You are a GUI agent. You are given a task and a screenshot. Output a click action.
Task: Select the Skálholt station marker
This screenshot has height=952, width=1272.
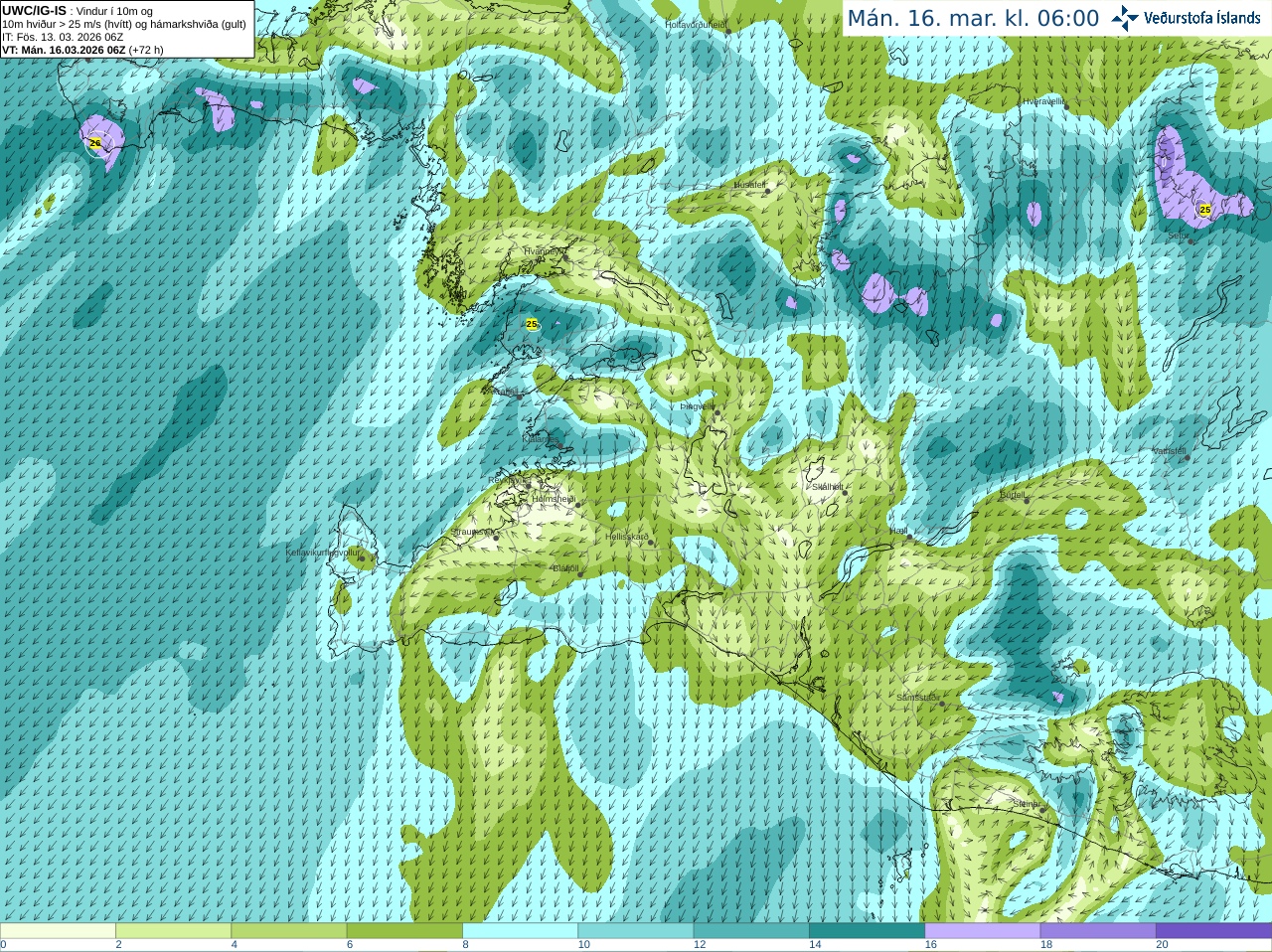pos(845,493)
